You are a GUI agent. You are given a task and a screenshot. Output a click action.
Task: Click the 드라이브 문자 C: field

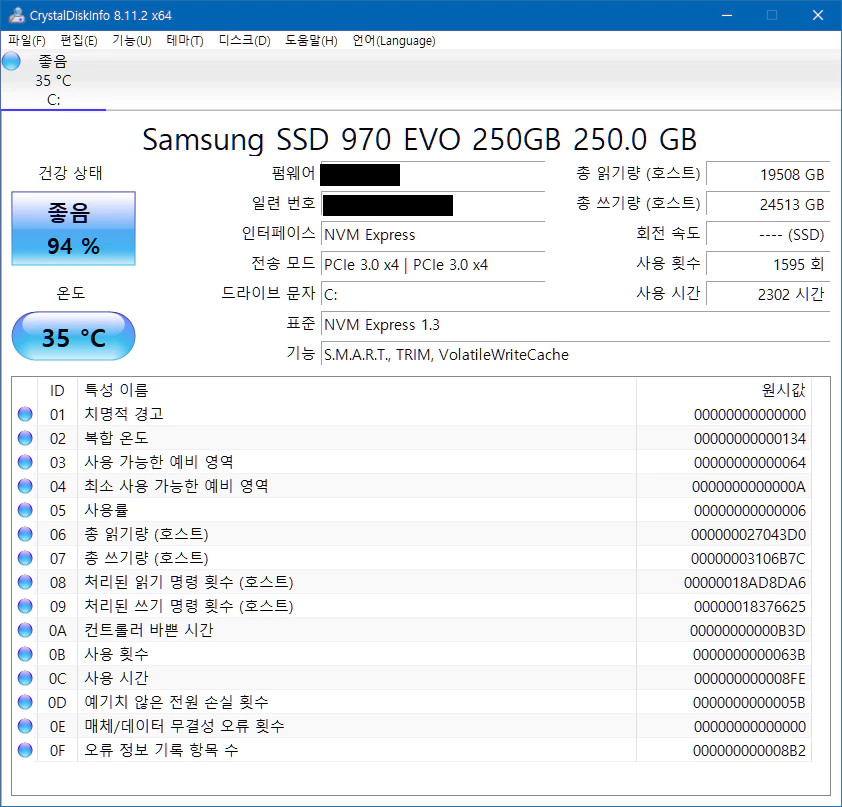(x=433, y=295)
